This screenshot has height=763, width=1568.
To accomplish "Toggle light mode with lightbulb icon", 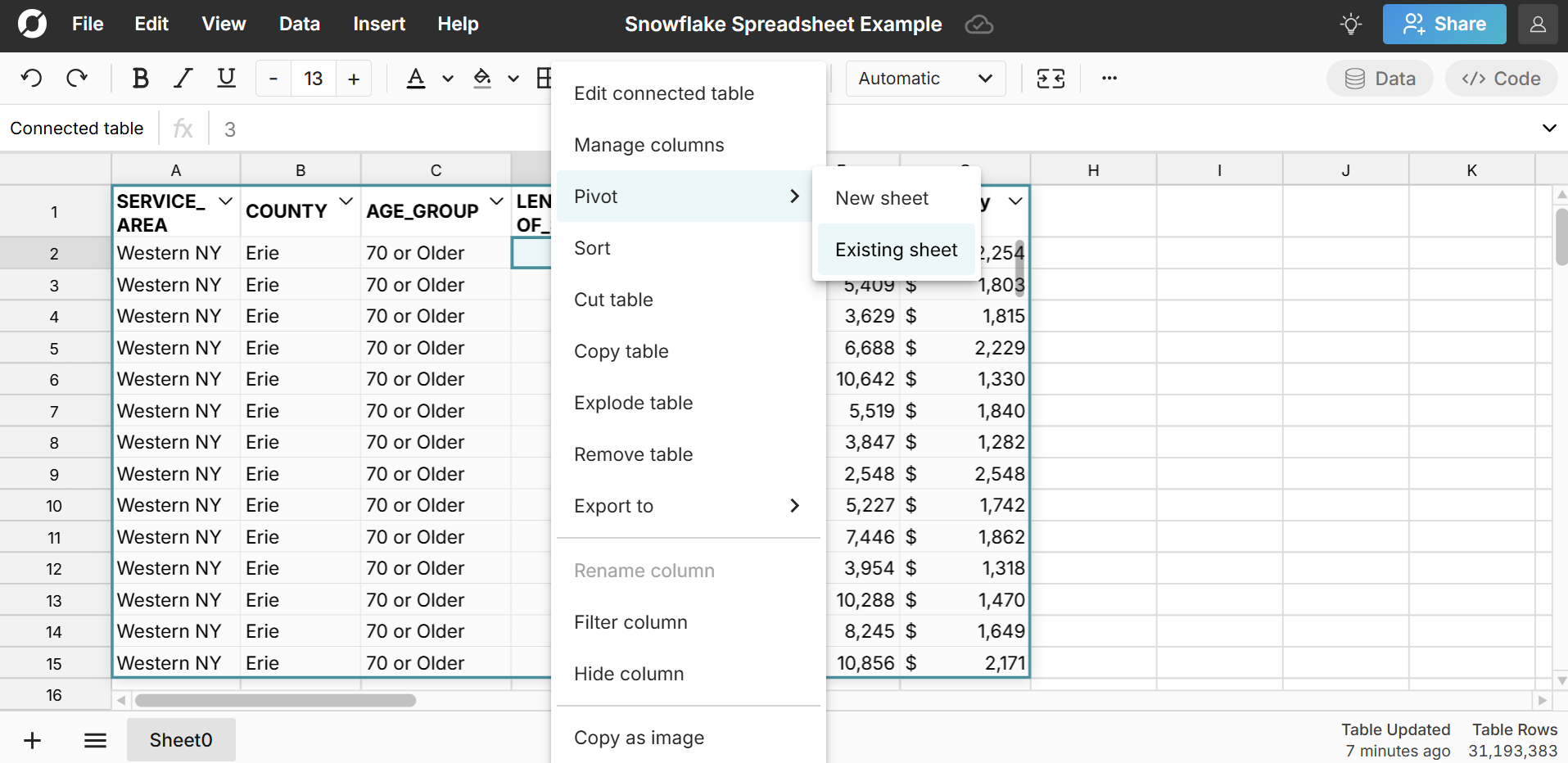I will pyautogui.click(x=1349, y=24).
